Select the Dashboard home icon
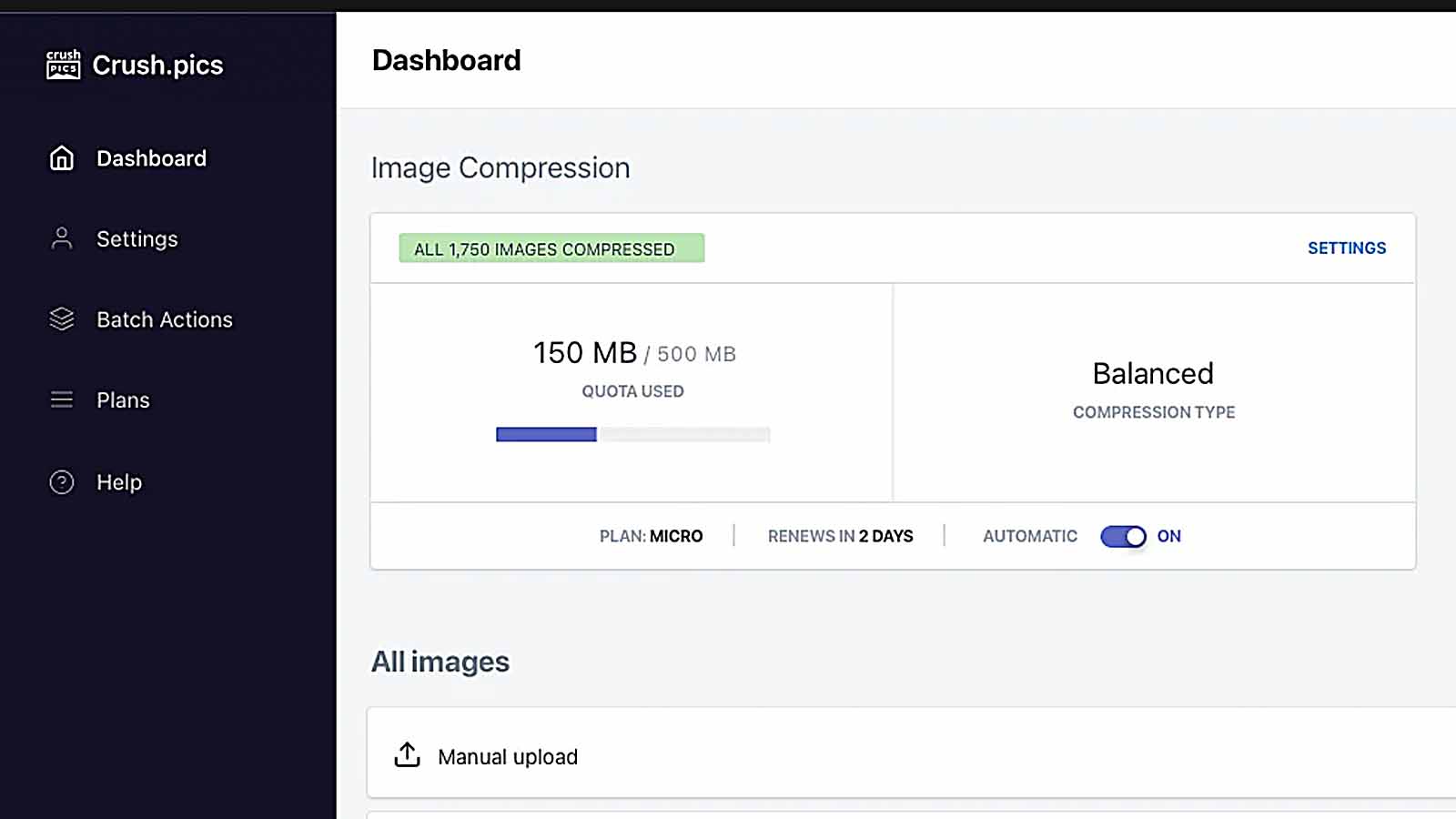The width and height of the screenshot is (1456, 819). [60, 157]
